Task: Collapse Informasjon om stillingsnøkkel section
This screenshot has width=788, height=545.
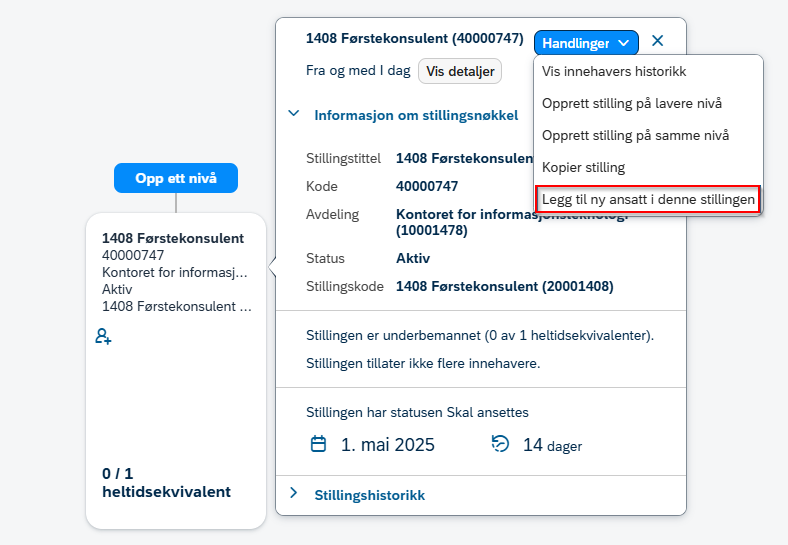Action: click(x=294, y=114)
